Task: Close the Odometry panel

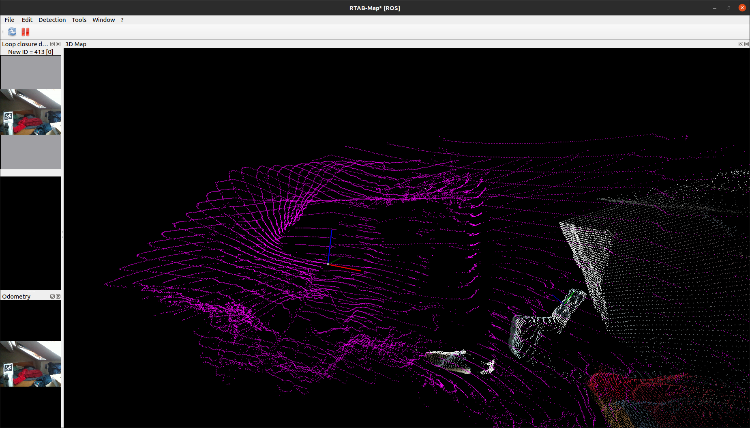Action: 59,296
